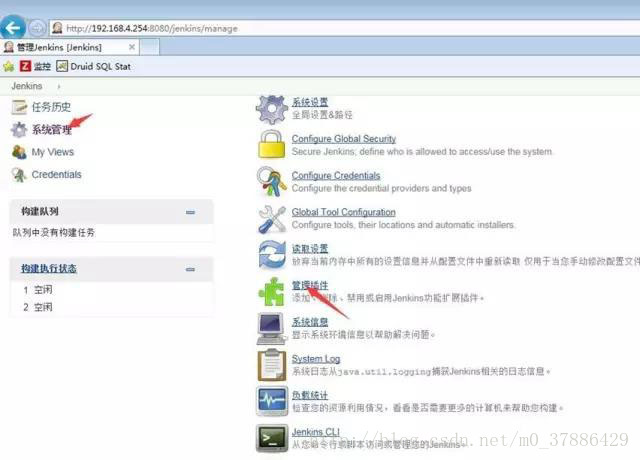This screenshot has height=460, width=640.
Task: Open the 系统信息 link
Action: point(310,322)
